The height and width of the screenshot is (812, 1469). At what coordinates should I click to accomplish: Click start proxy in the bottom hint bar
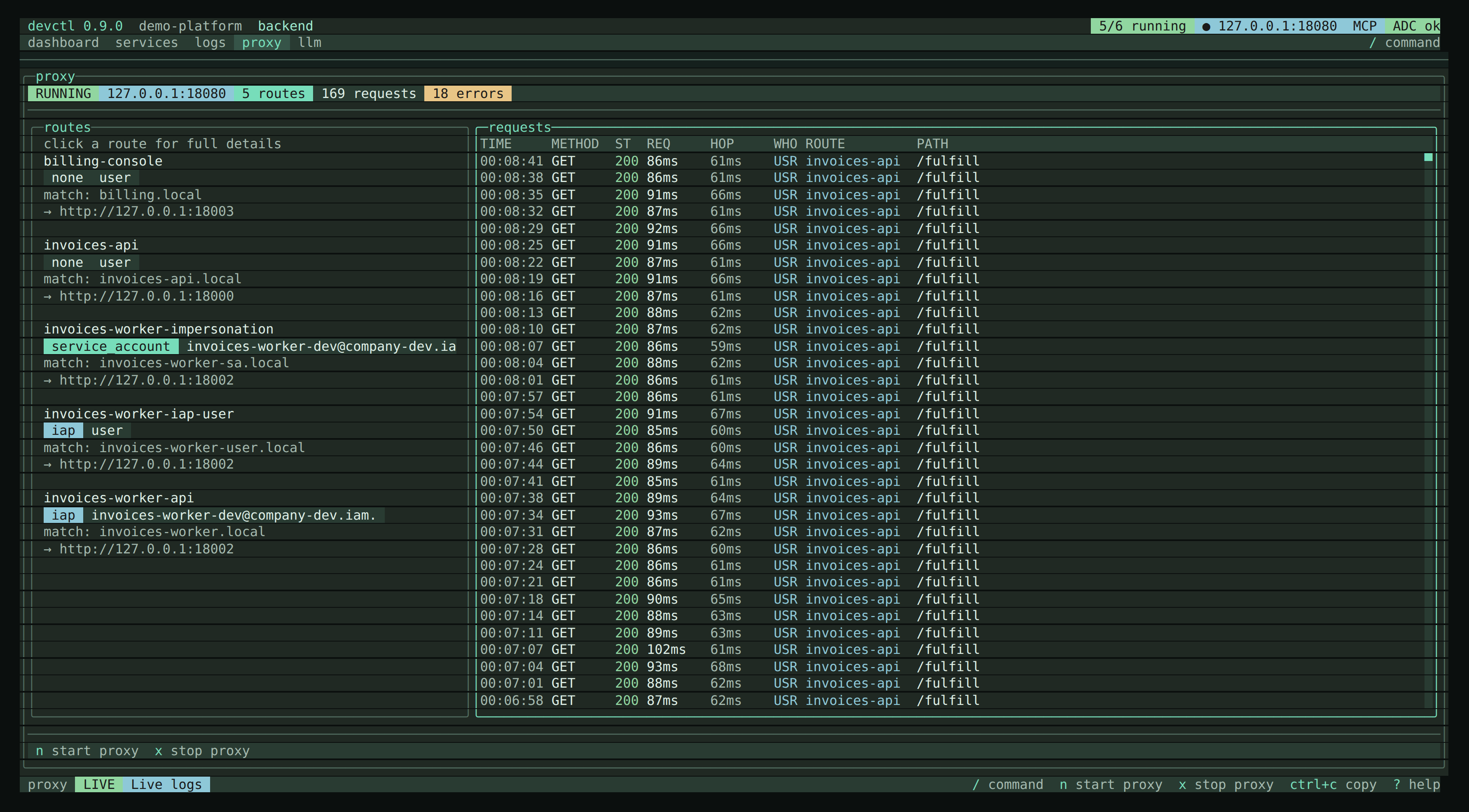pos(1110,785)
